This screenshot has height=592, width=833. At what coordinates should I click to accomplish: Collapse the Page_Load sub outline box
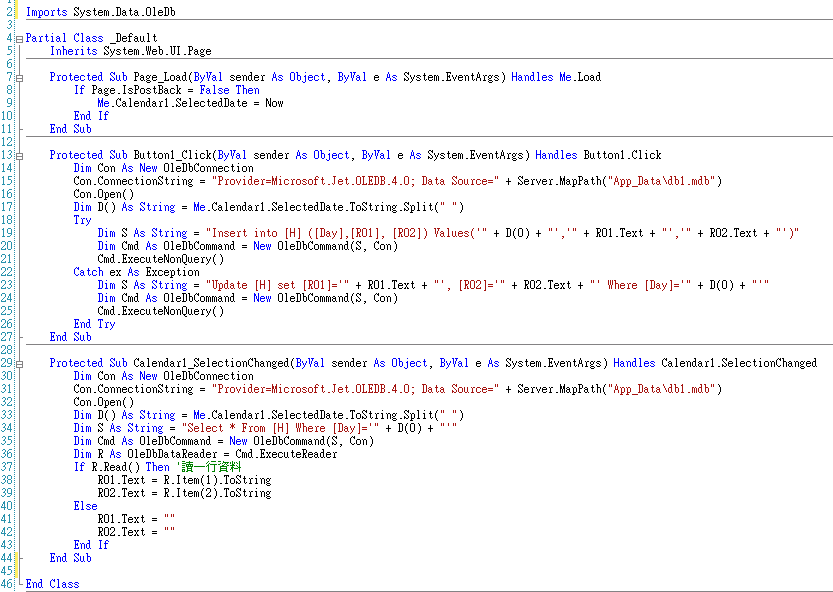(x=20, y=79)
